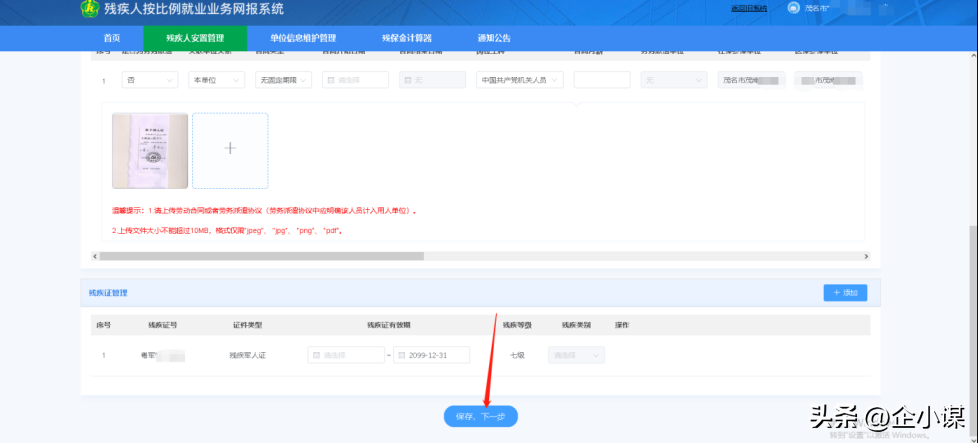978x443 pixels.
Task: Open the 通知公告 announcements tab
Action: coord(494,38)
